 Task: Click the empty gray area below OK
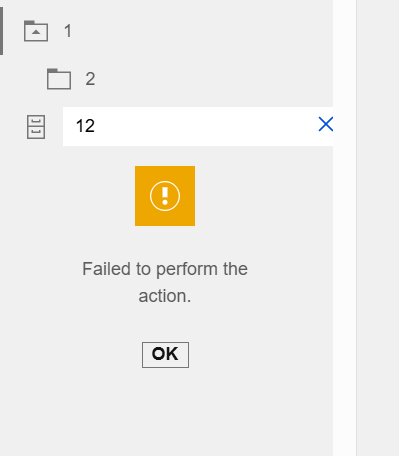[166, 412]
